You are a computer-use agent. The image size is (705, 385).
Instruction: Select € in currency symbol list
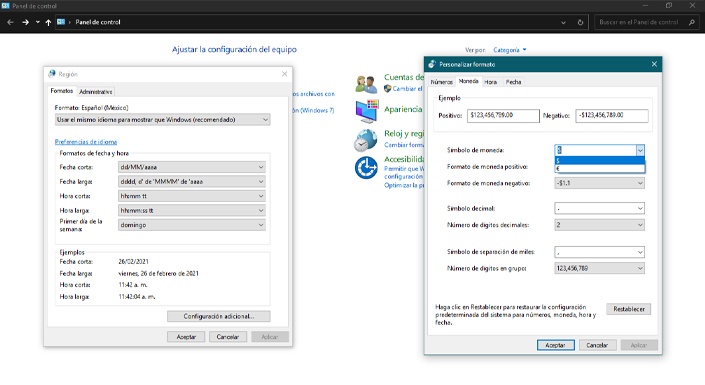coord(599,169)
